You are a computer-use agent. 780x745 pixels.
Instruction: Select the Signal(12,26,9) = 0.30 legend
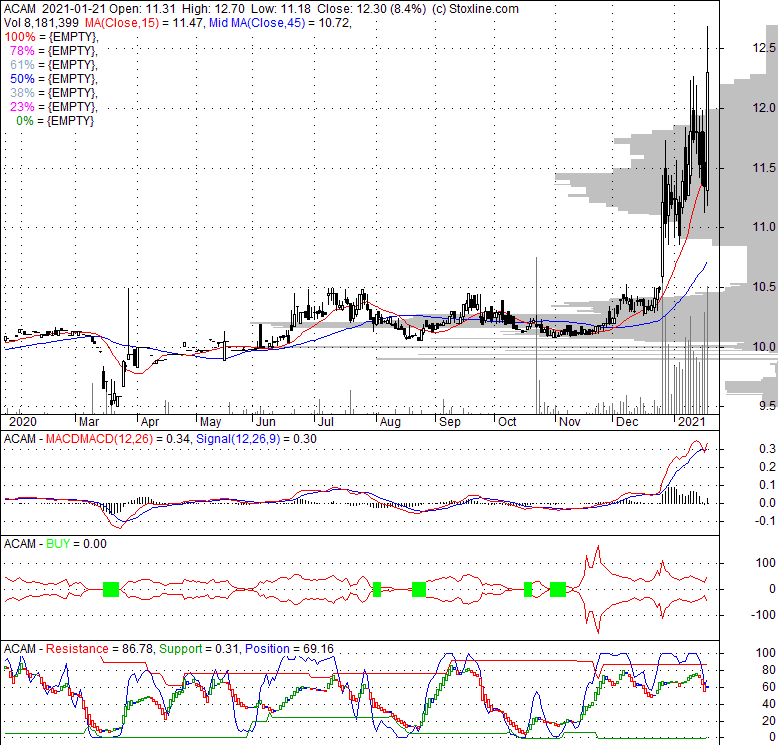[x=256, y=439]
